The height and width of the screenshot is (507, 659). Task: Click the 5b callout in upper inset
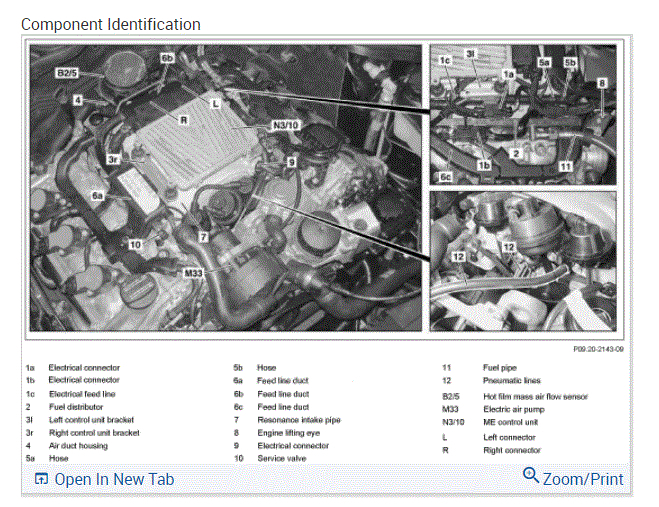(570, 63)
